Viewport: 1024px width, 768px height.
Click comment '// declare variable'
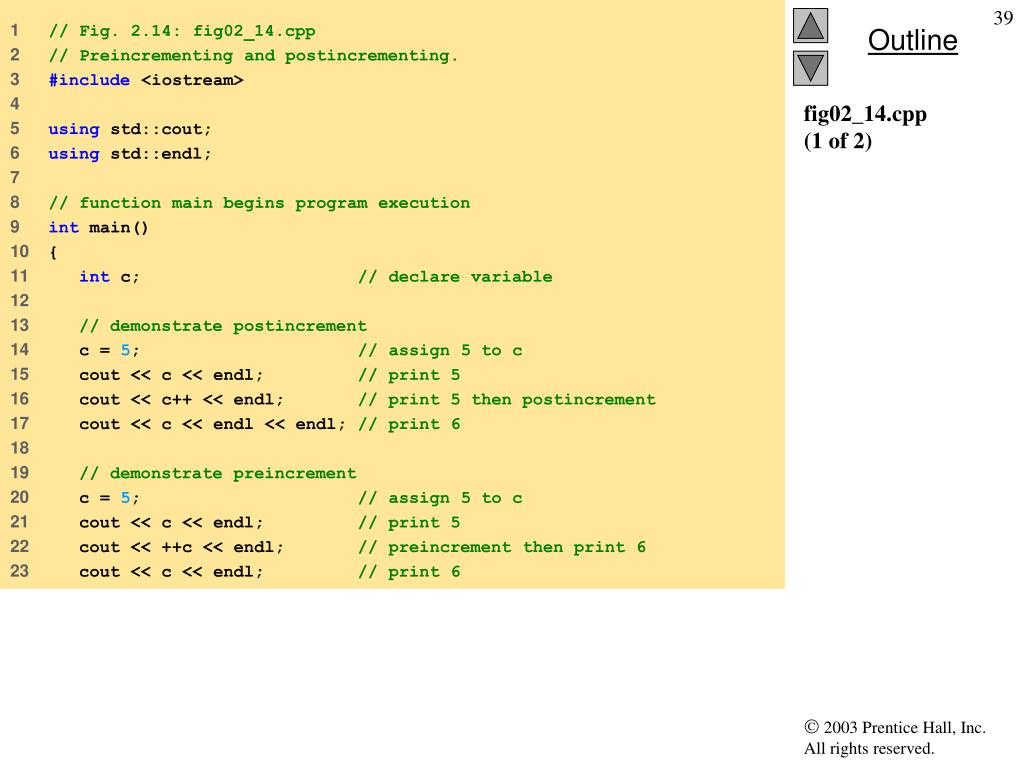click(x=455, y=277)
